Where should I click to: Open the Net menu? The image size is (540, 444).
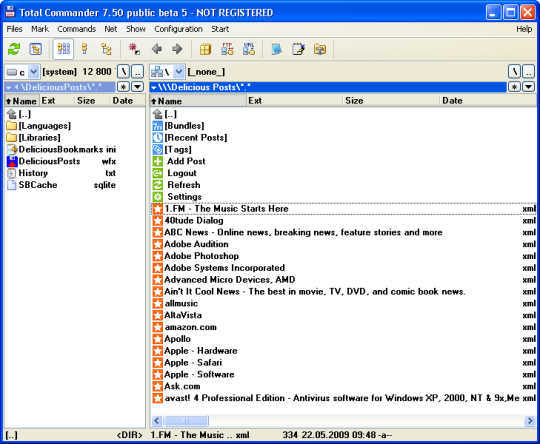(111, 29)
